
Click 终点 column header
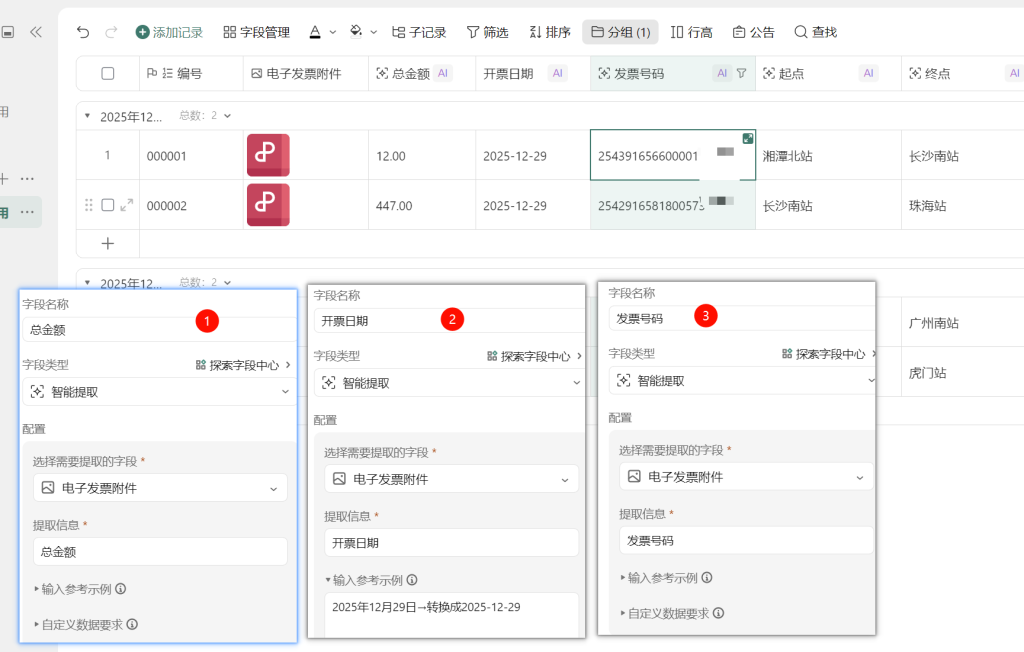963,73
